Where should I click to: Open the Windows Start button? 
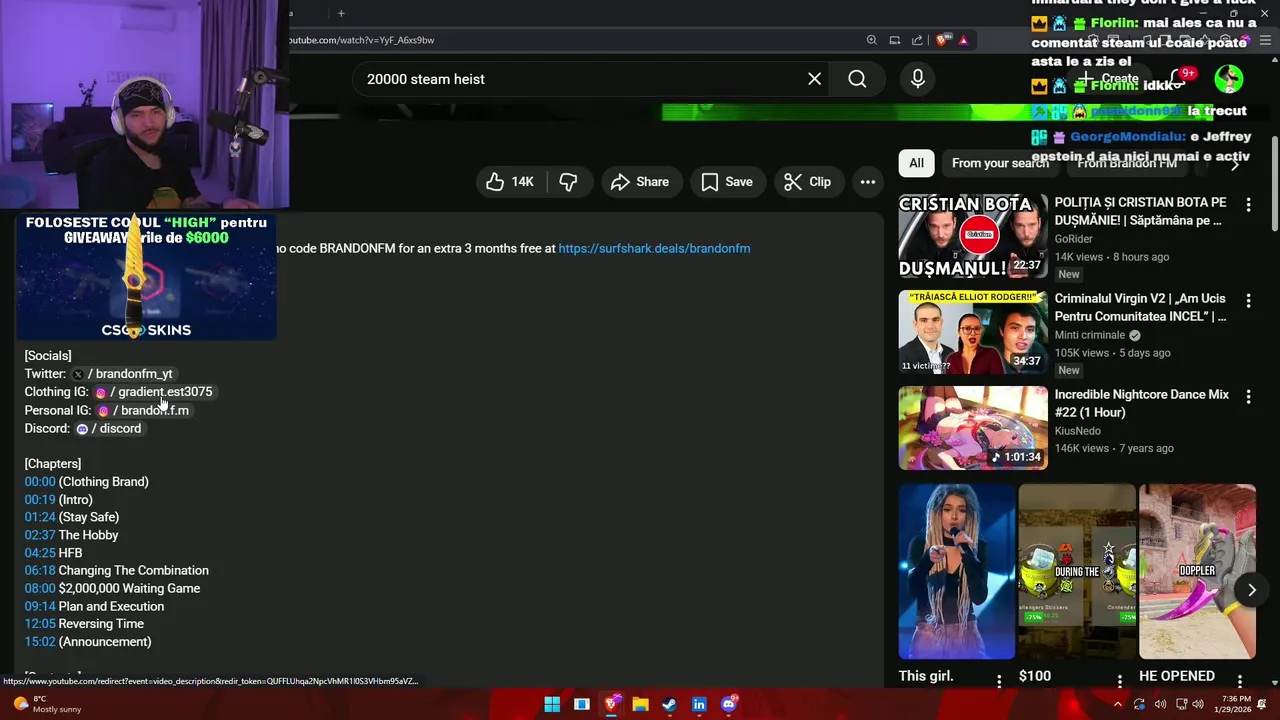[x=552, y=704]
